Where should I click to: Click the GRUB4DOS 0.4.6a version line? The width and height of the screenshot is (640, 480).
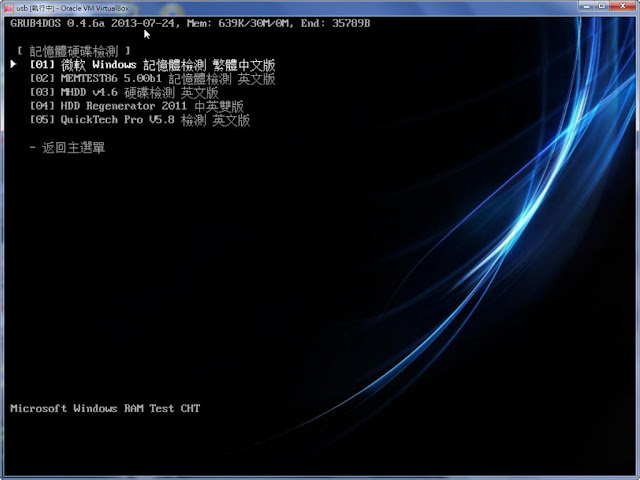190,23
